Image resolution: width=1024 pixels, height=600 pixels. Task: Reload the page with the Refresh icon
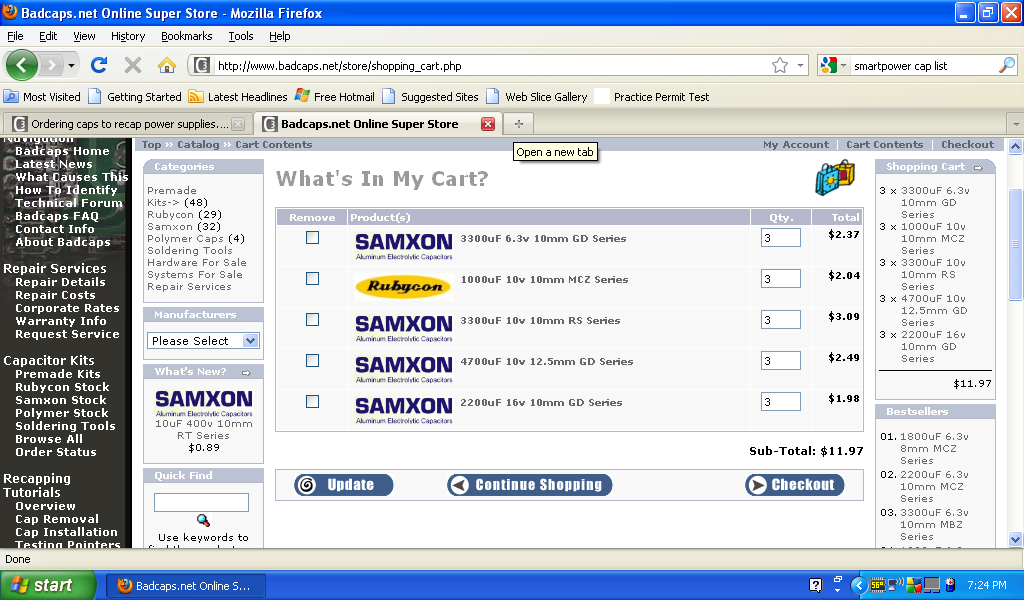point(99,65)
